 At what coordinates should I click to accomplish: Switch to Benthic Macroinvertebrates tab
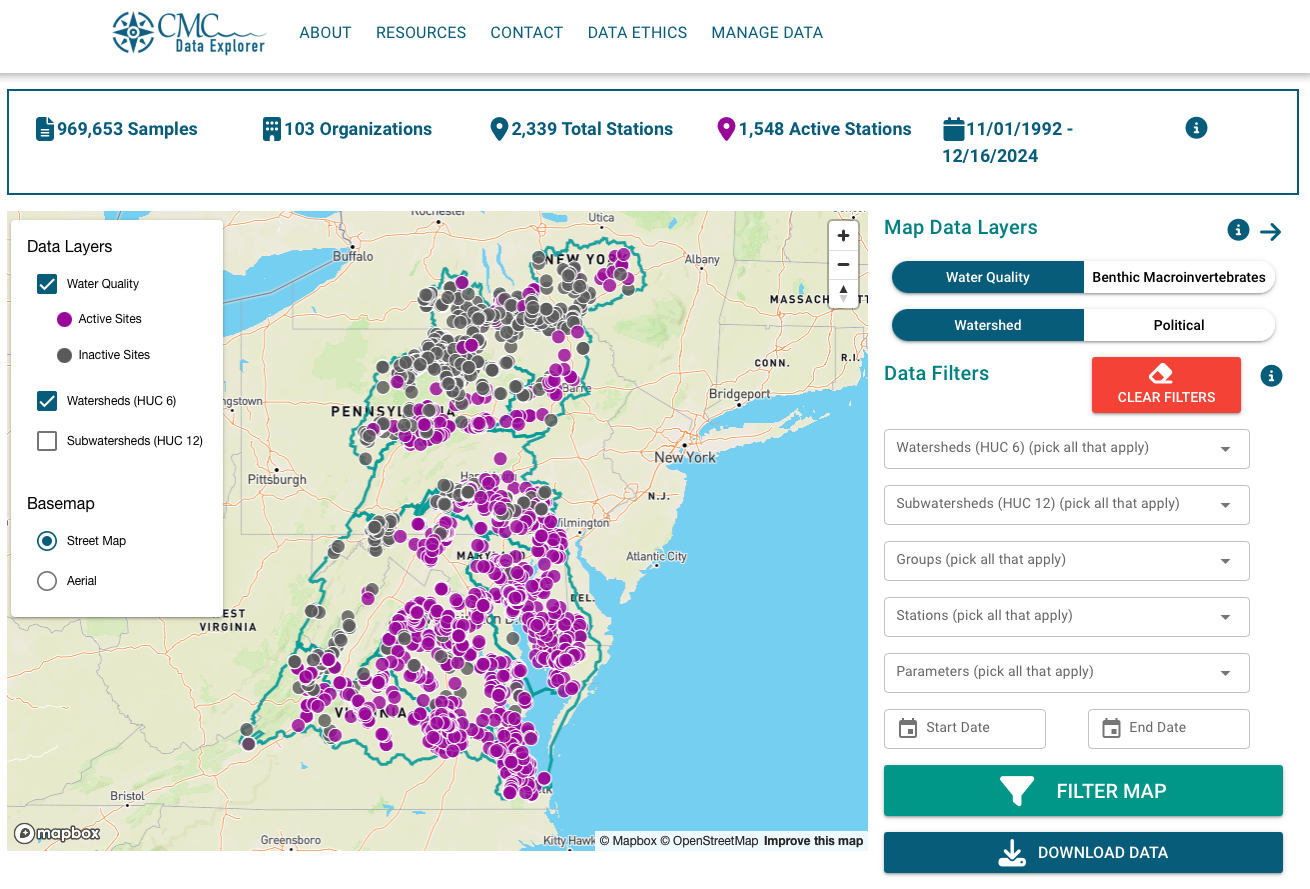coord(1178,277)
